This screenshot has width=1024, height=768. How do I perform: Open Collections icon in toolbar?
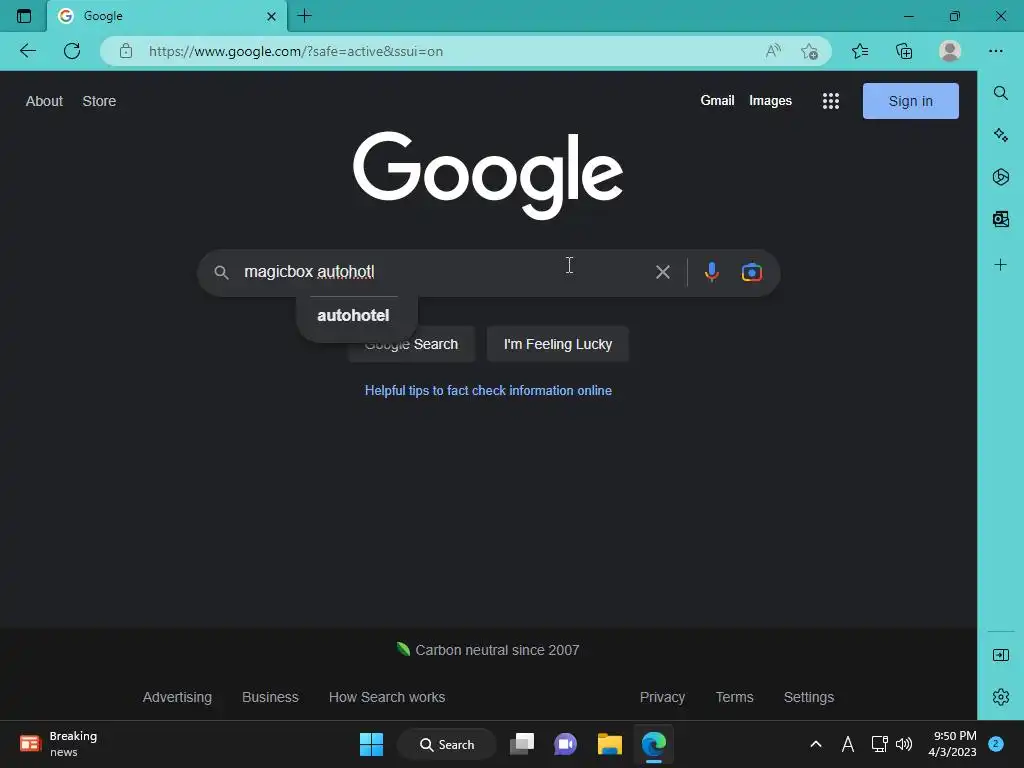904,51
